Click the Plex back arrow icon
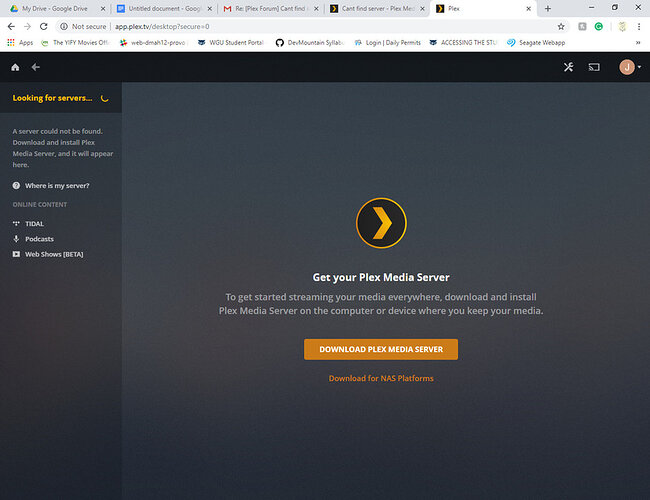650x500 pixels. (36, 67)
